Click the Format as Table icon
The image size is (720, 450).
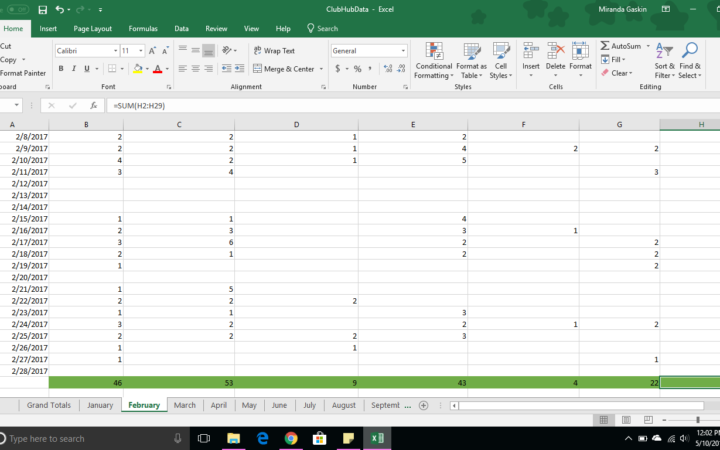(x=471, y=60)
